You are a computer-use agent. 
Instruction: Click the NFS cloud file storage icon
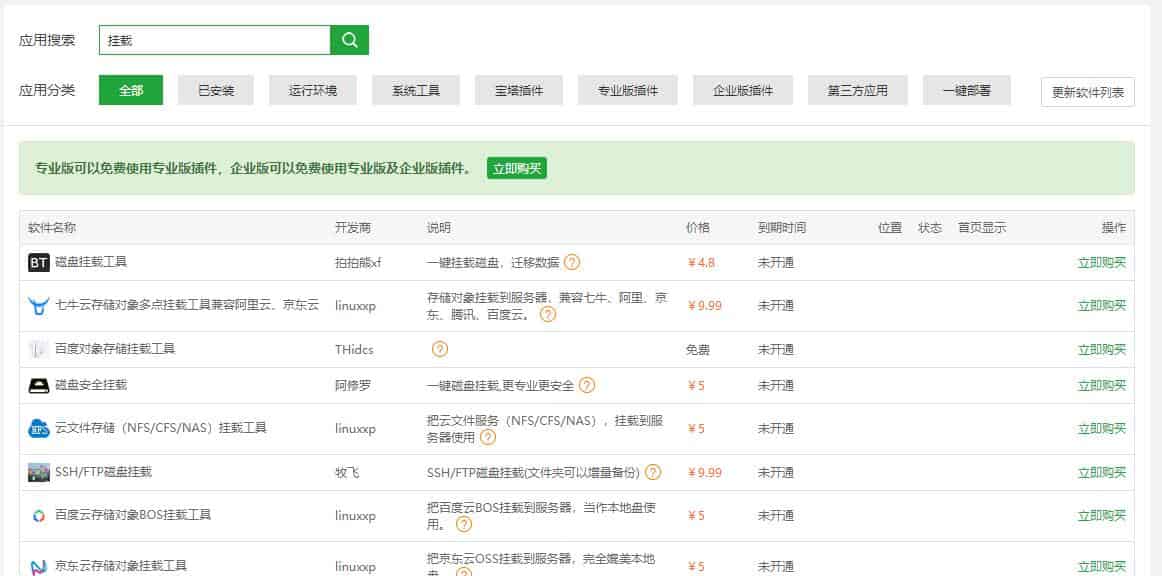(39, 429)
